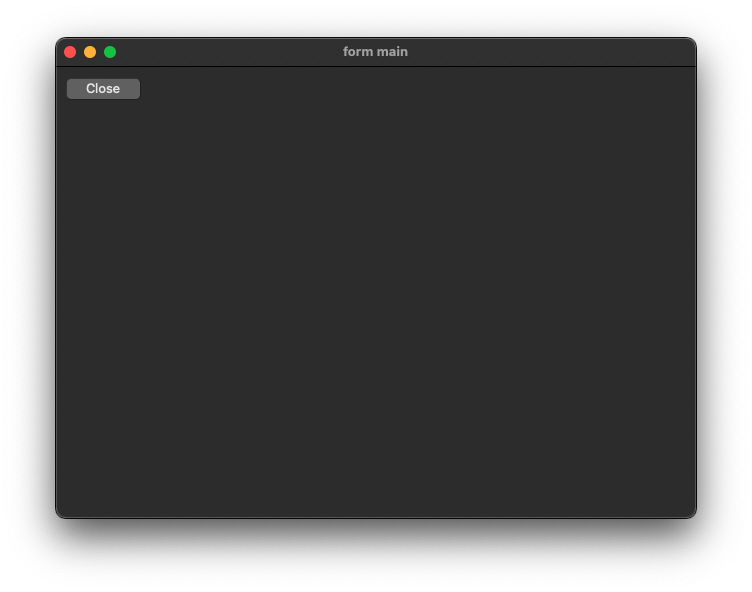Maximize the window using the green button
752x592 pixels.
point(110,52)
